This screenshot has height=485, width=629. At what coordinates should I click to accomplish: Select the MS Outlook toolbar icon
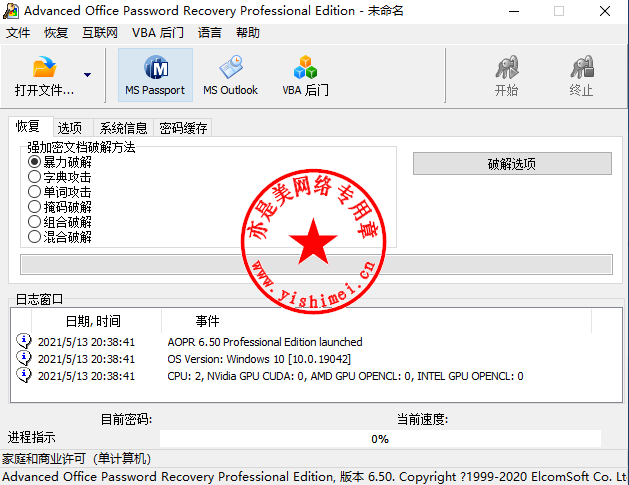(231, 67)
